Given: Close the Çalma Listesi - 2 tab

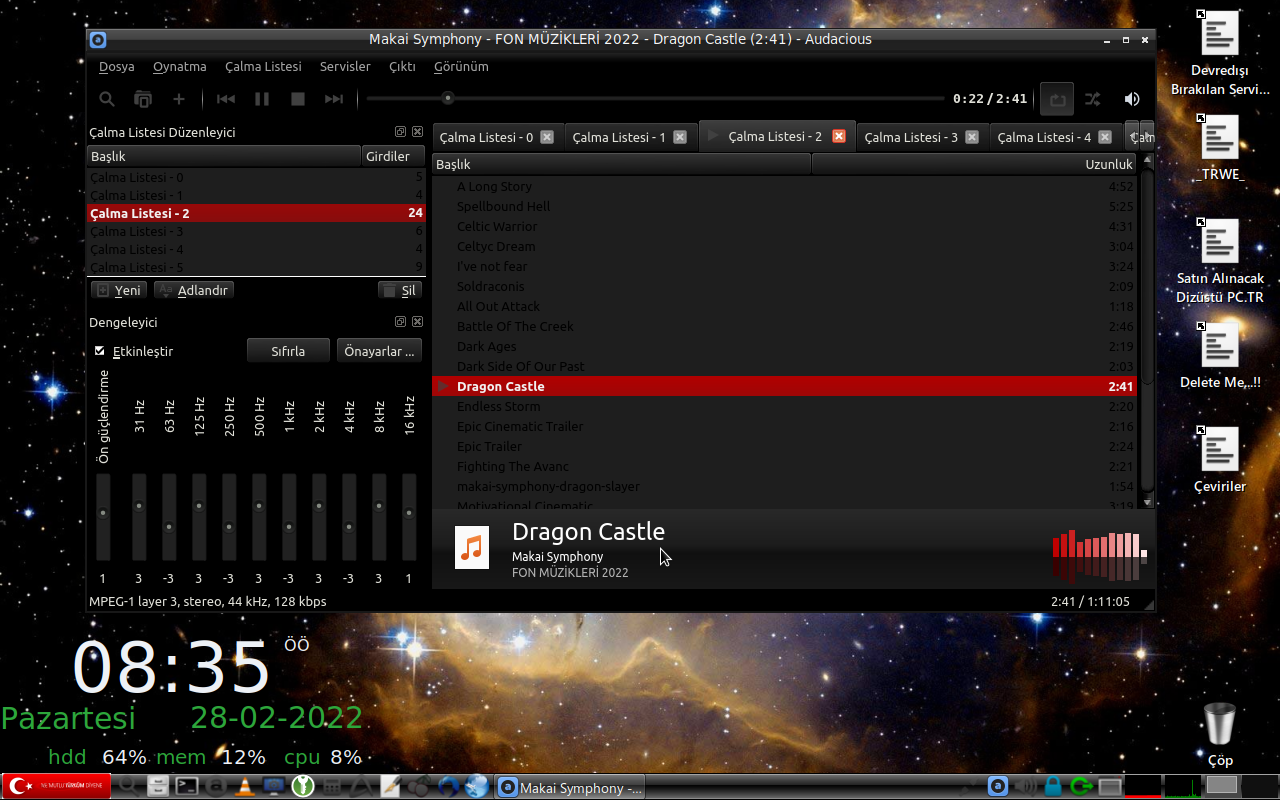Looking at the screenshot, I should (x=839, y=136).
